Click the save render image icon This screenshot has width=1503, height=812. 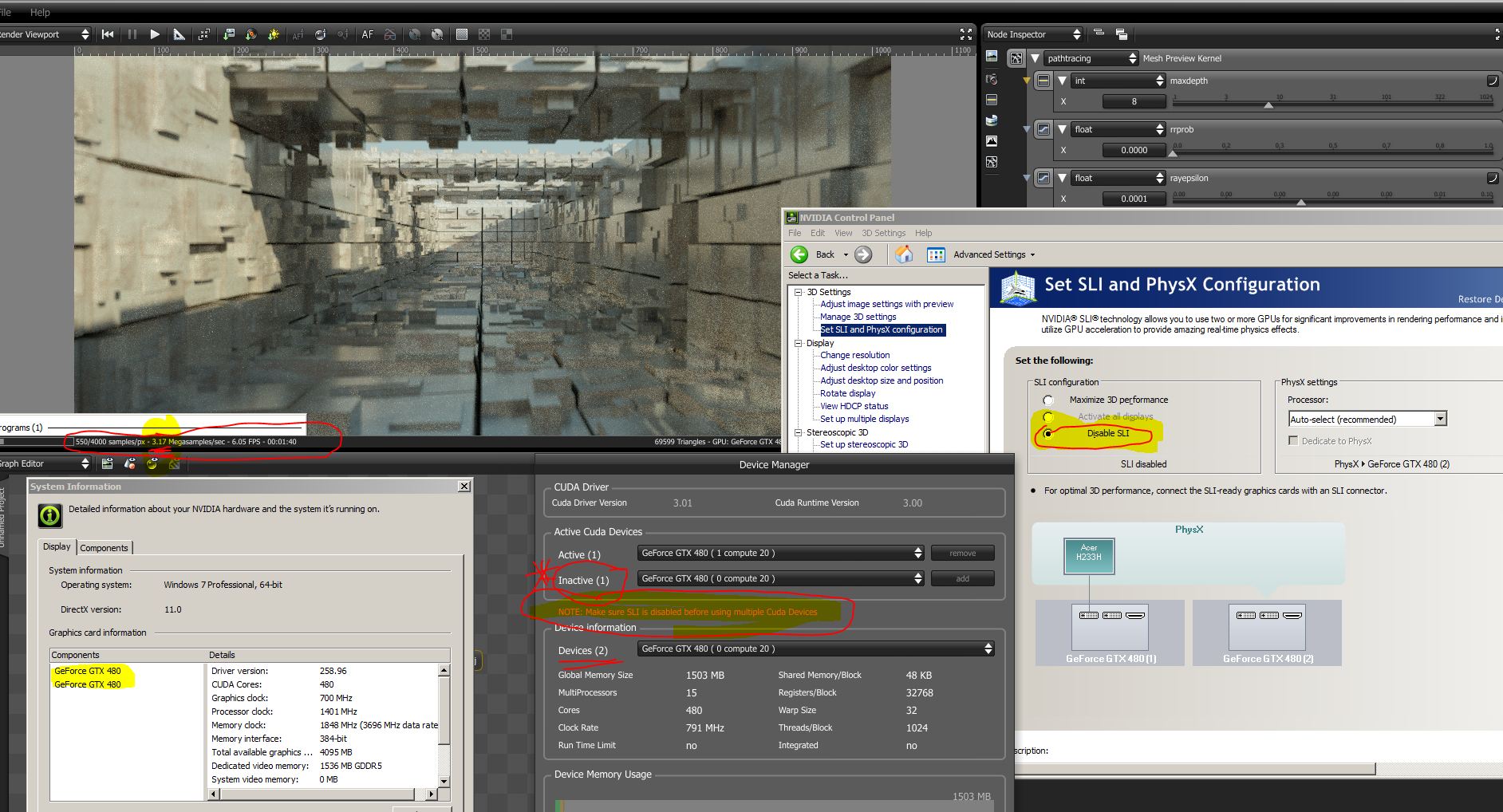(229, 34)
